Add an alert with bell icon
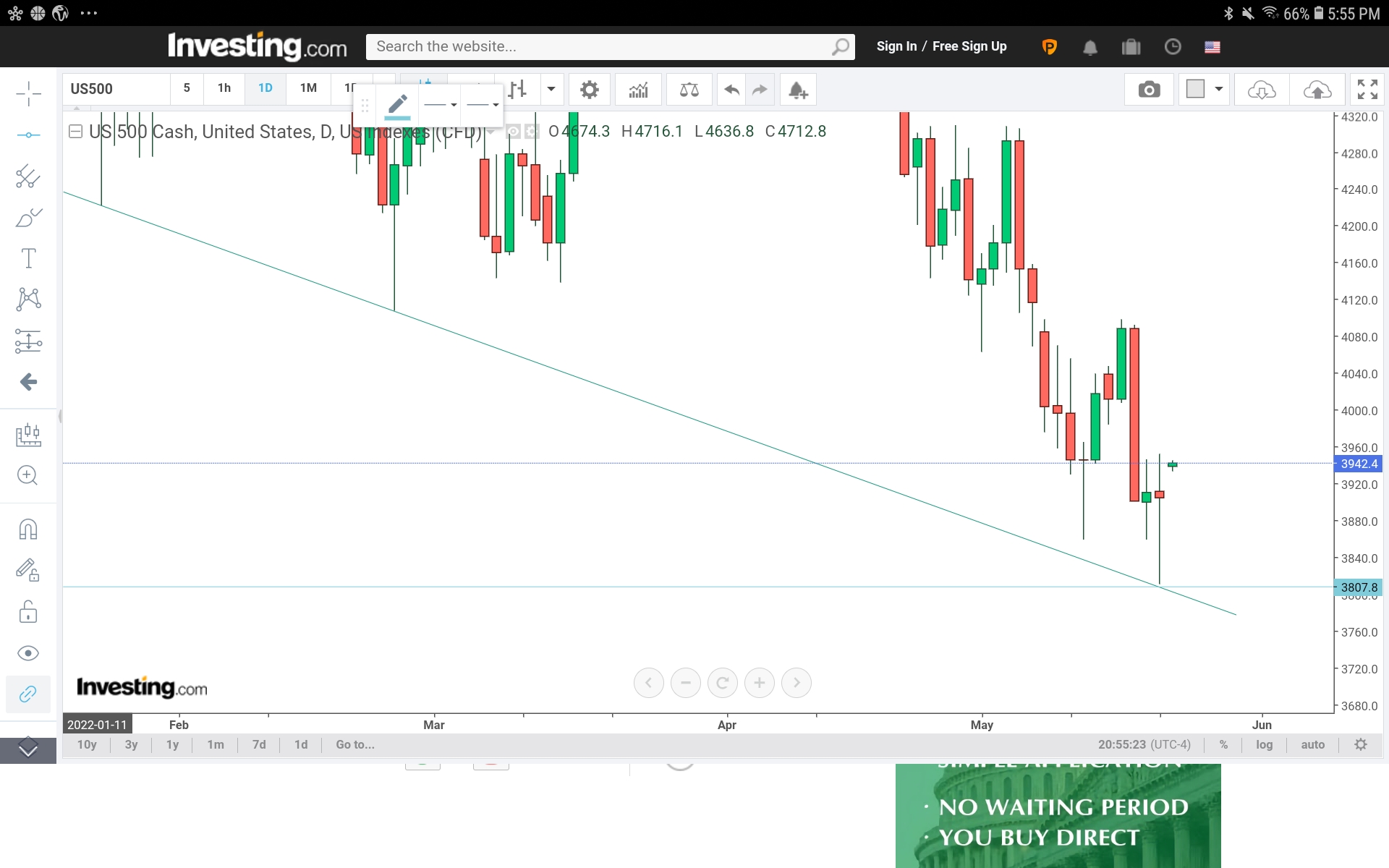Image resolution: width=1389 pixels, height=868 pixels. click(x=798, y=90)
